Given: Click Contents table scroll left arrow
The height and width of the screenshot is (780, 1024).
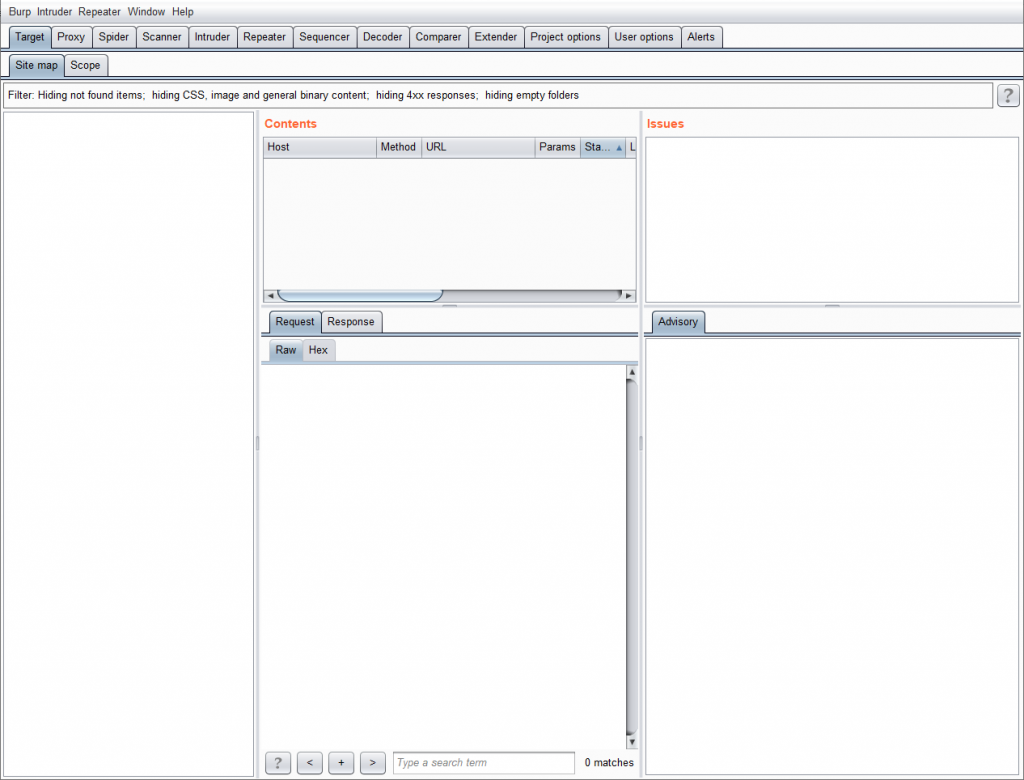Looking at the screenshot, I should click(270, 296).
